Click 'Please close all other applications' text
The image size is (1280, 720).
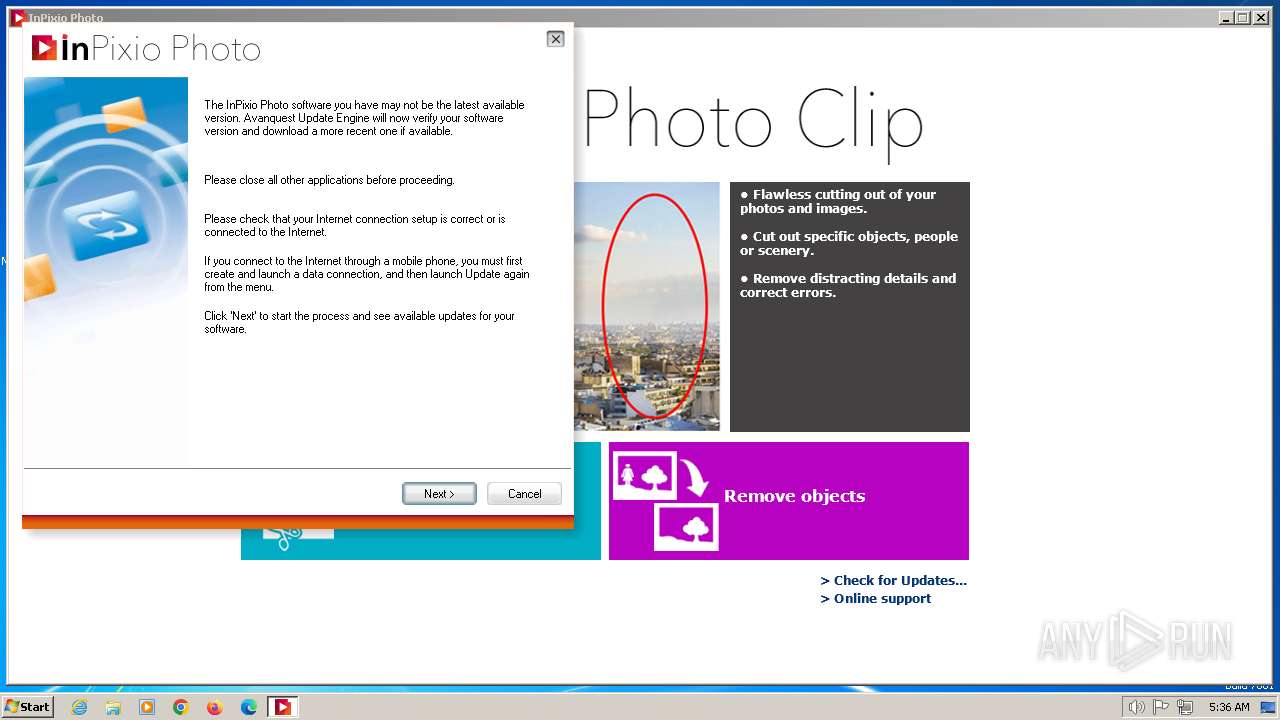[x=329, y=180]
